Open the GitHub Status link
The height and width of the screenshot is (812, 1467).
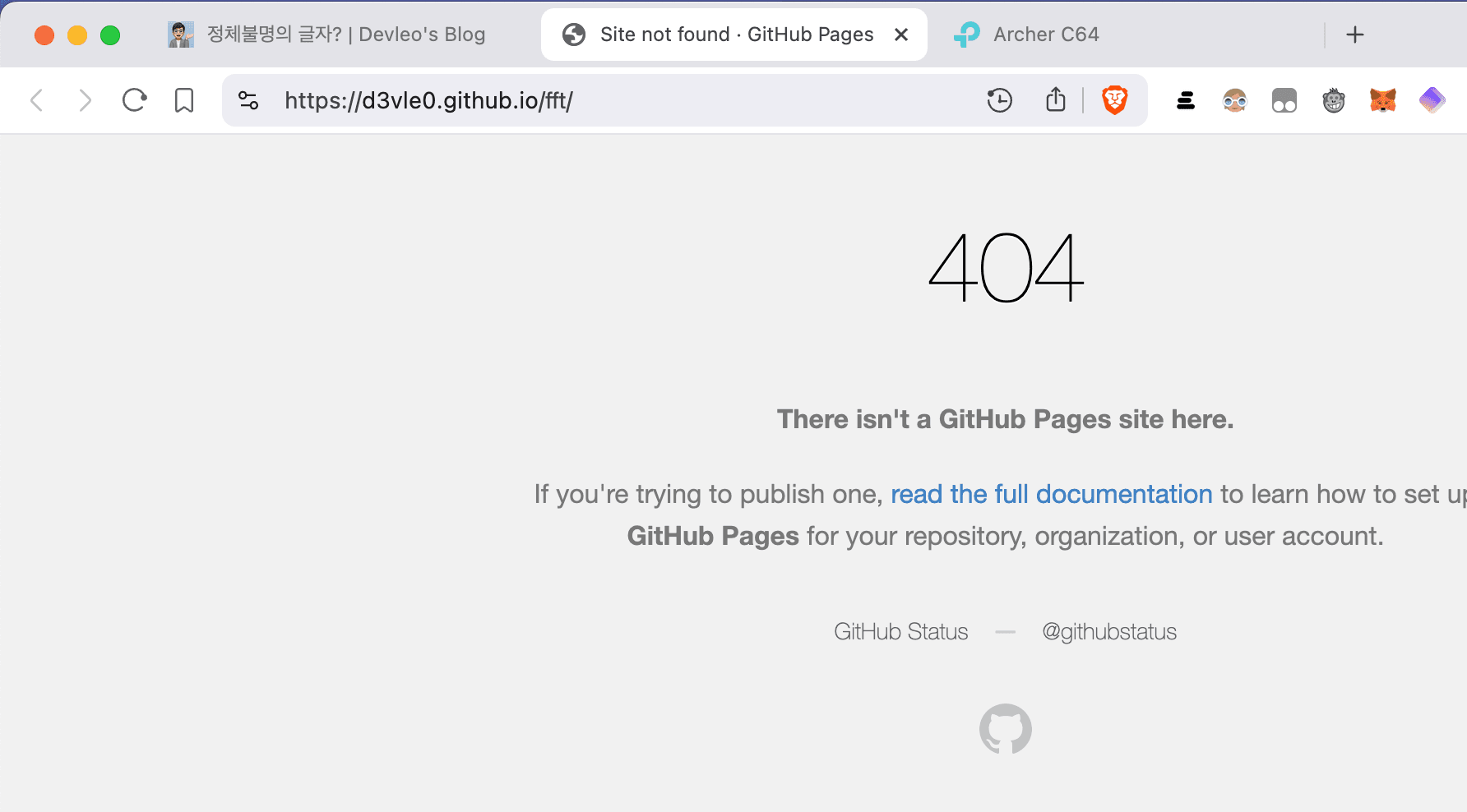901,631
